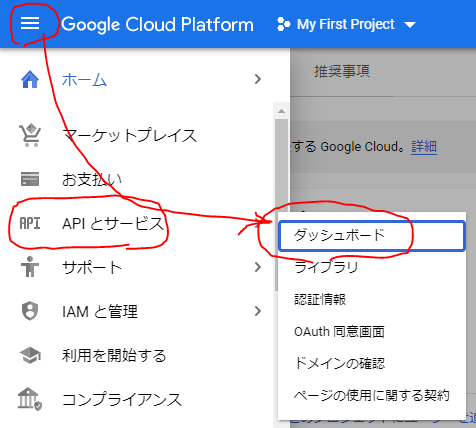Click the Compliance building icon

coord(30,399)
